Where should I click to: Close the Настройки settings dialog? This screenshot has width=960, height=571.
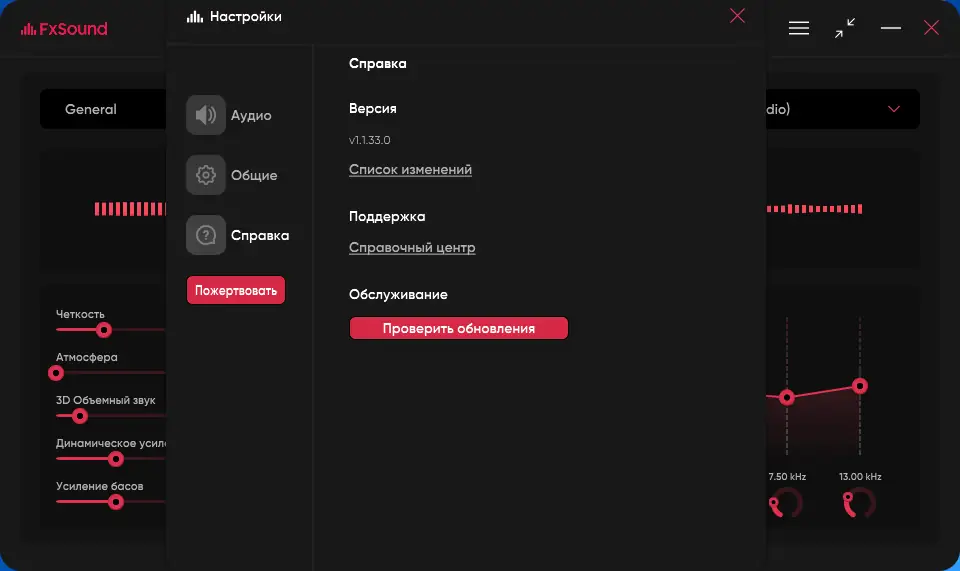[x=737, y=16]
